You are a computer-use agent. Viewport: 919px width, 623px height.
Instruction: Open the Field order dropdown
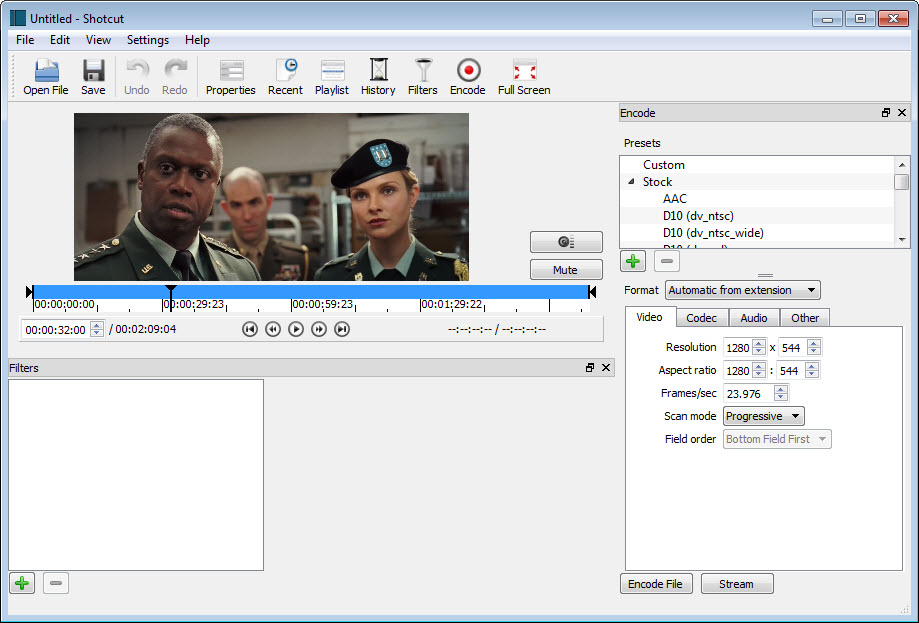[777, 439]
